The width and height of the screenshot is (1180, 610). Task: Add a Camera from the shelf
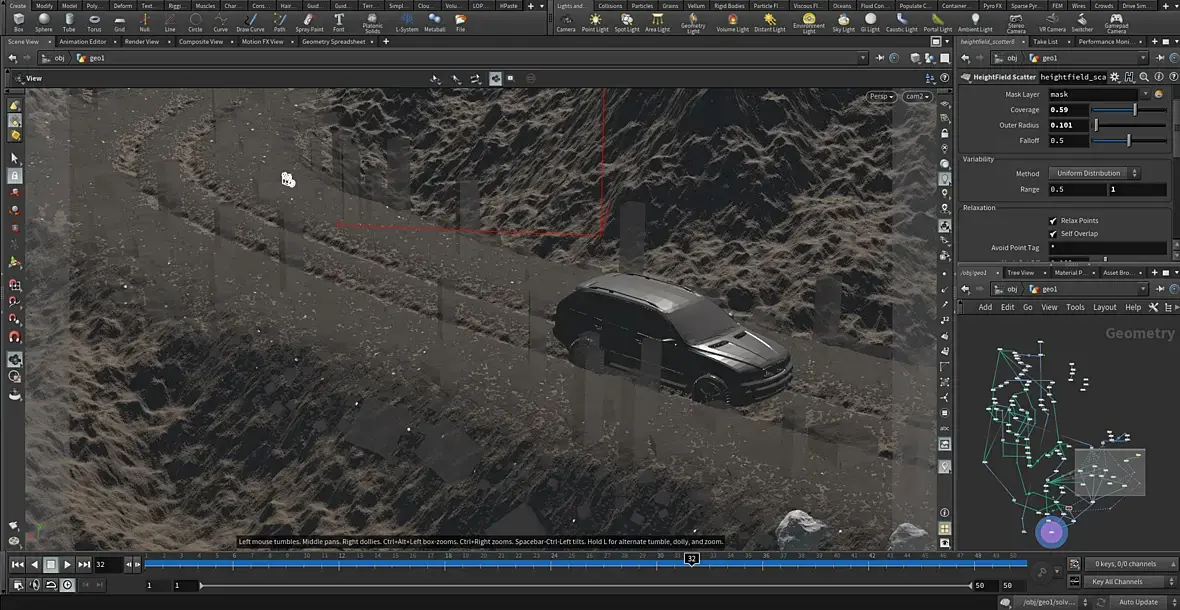(565, 23)
